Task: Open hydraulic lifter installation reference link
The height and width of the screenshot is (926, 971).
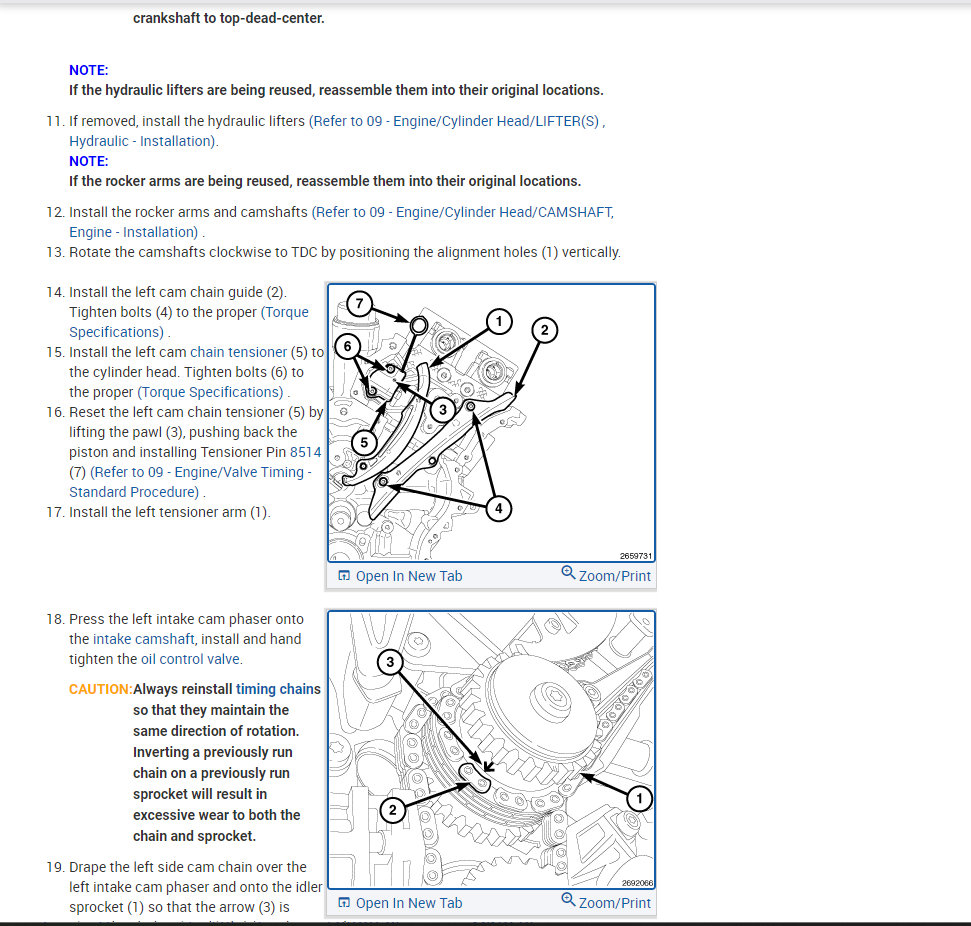Action: pos(337,131)
